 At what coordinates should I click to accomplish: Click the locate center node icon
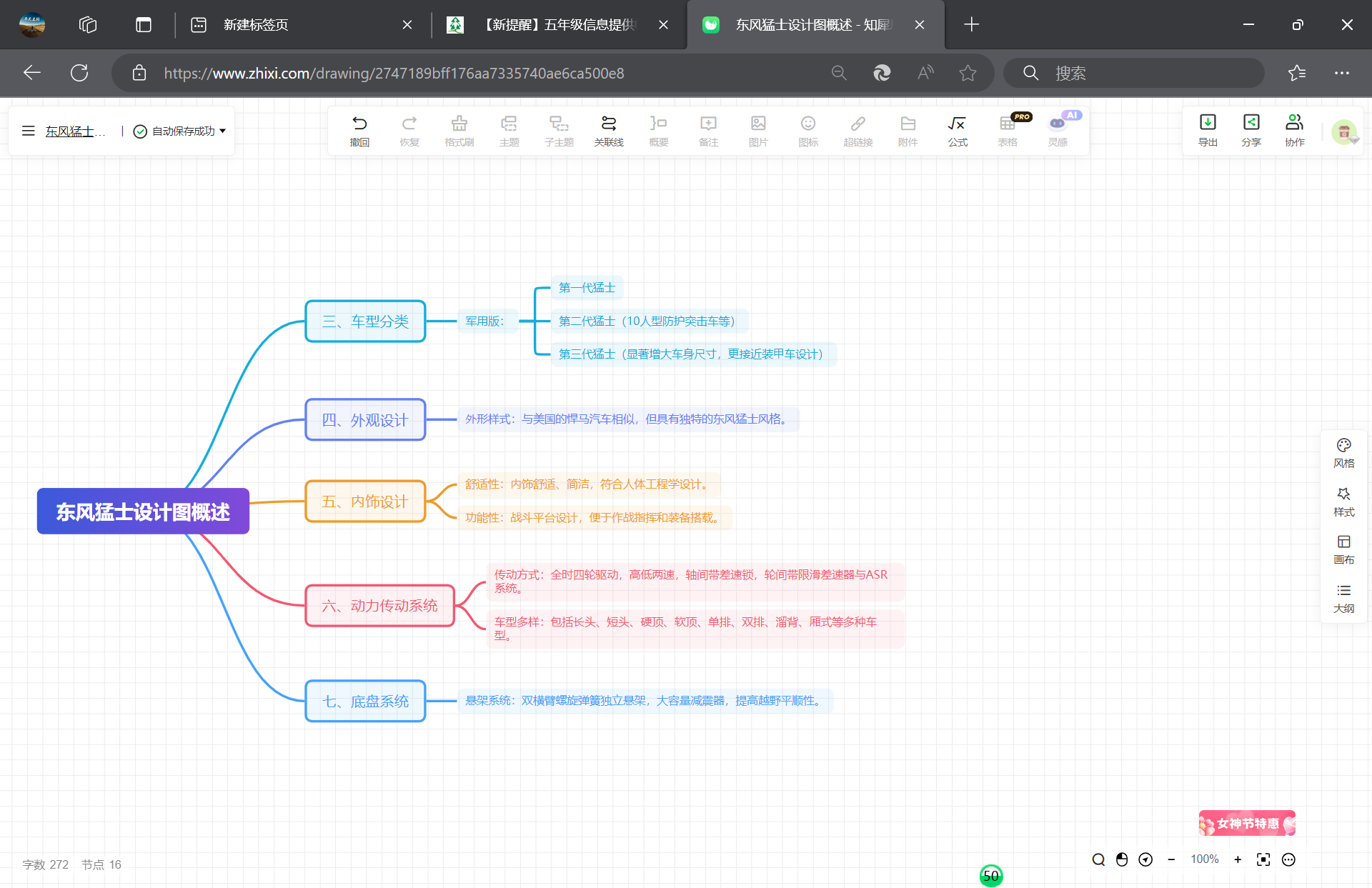pyautogui.click(x=1145, y=859)
